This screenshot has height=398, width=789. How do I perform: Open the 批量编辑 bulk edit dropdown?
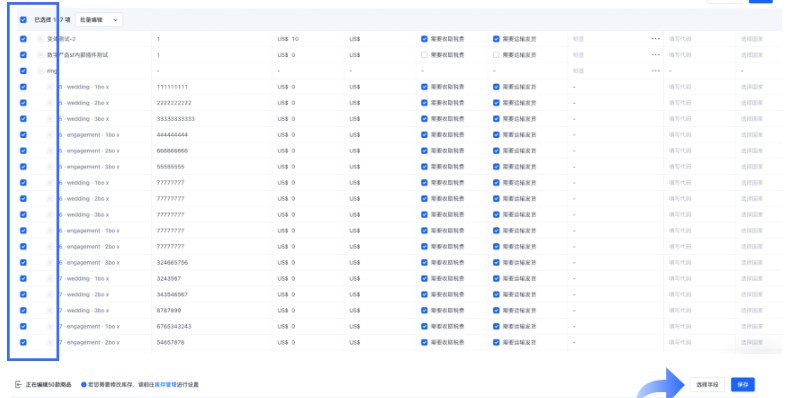pos(99,20)
